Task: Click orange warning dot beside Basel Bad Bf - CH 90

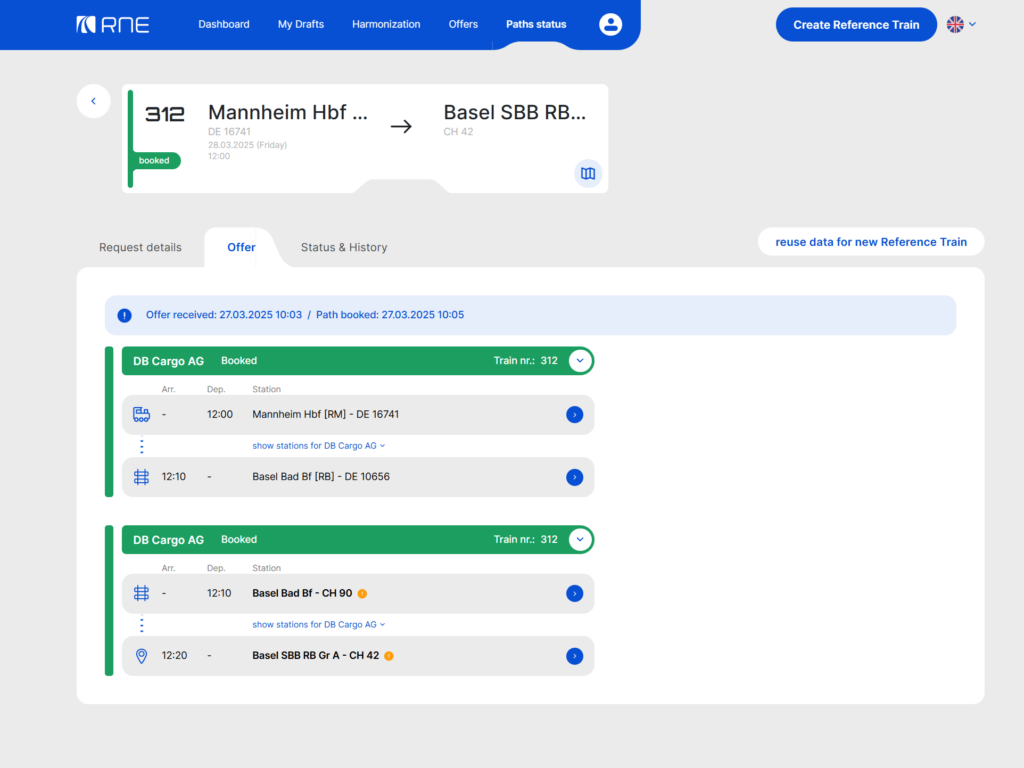Action: click(x=362, y=594)
